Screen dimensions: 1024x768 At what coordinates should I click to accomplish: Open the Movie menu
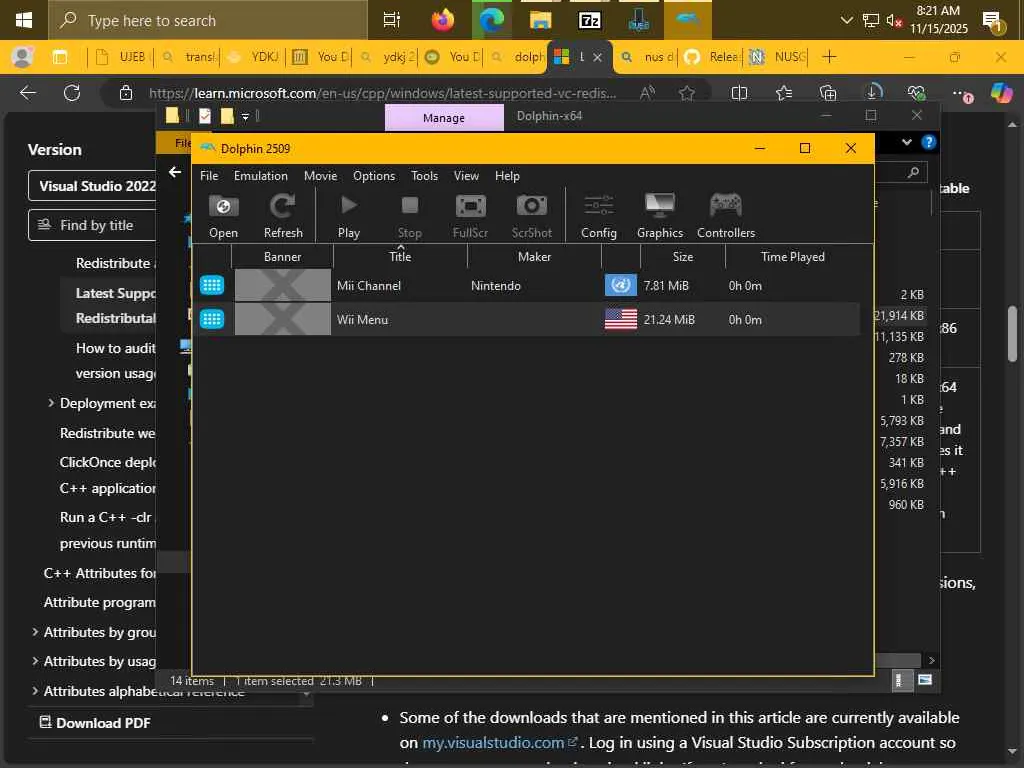320,176
